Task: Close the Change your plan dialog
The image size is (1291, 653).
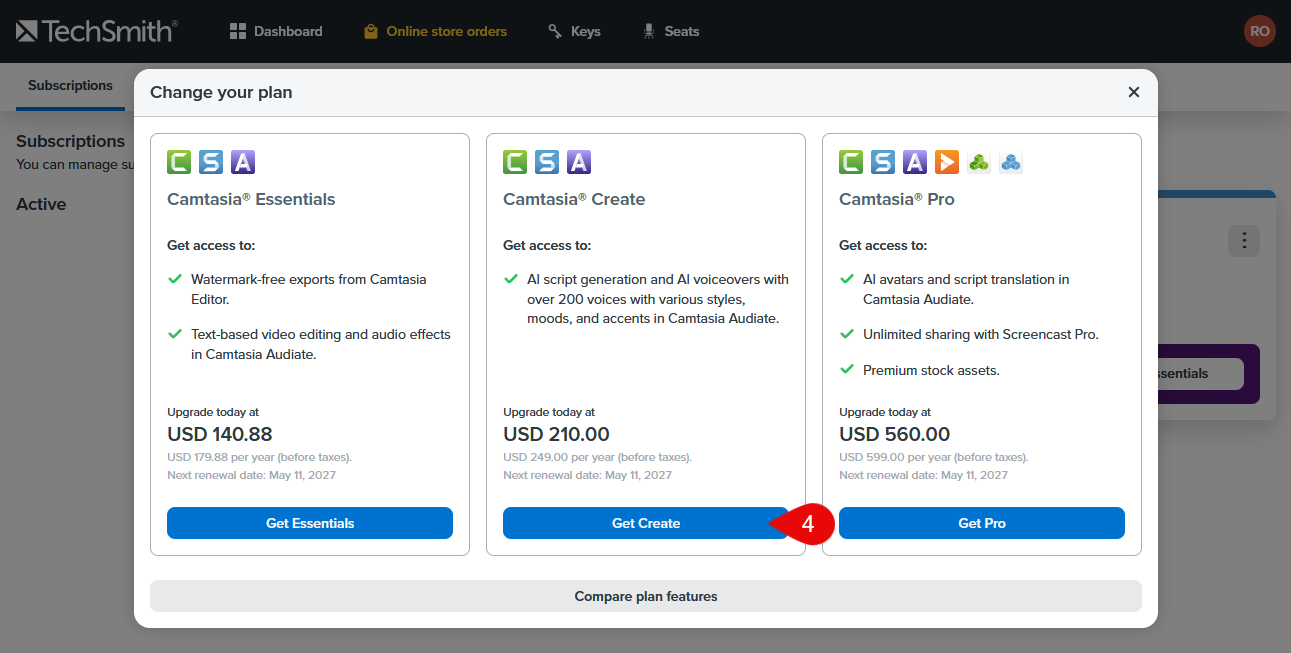Action: (x=1134, y=92)
